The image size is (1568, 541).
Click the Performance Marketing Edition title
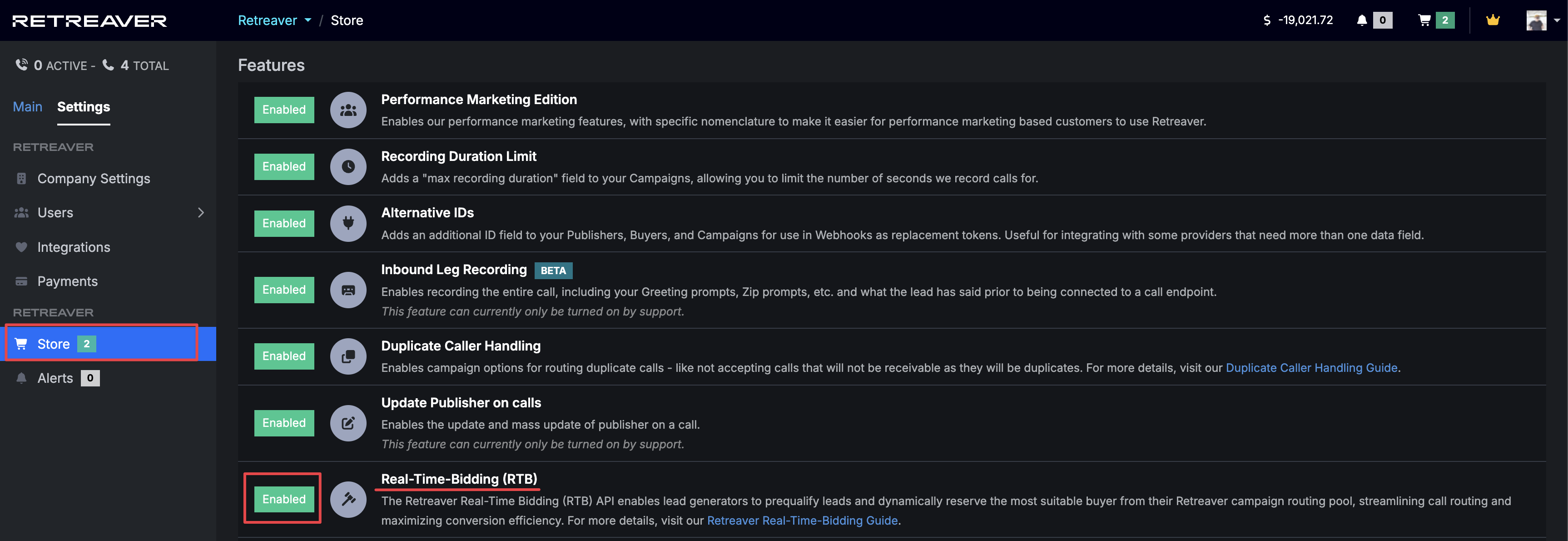[479, 99]
